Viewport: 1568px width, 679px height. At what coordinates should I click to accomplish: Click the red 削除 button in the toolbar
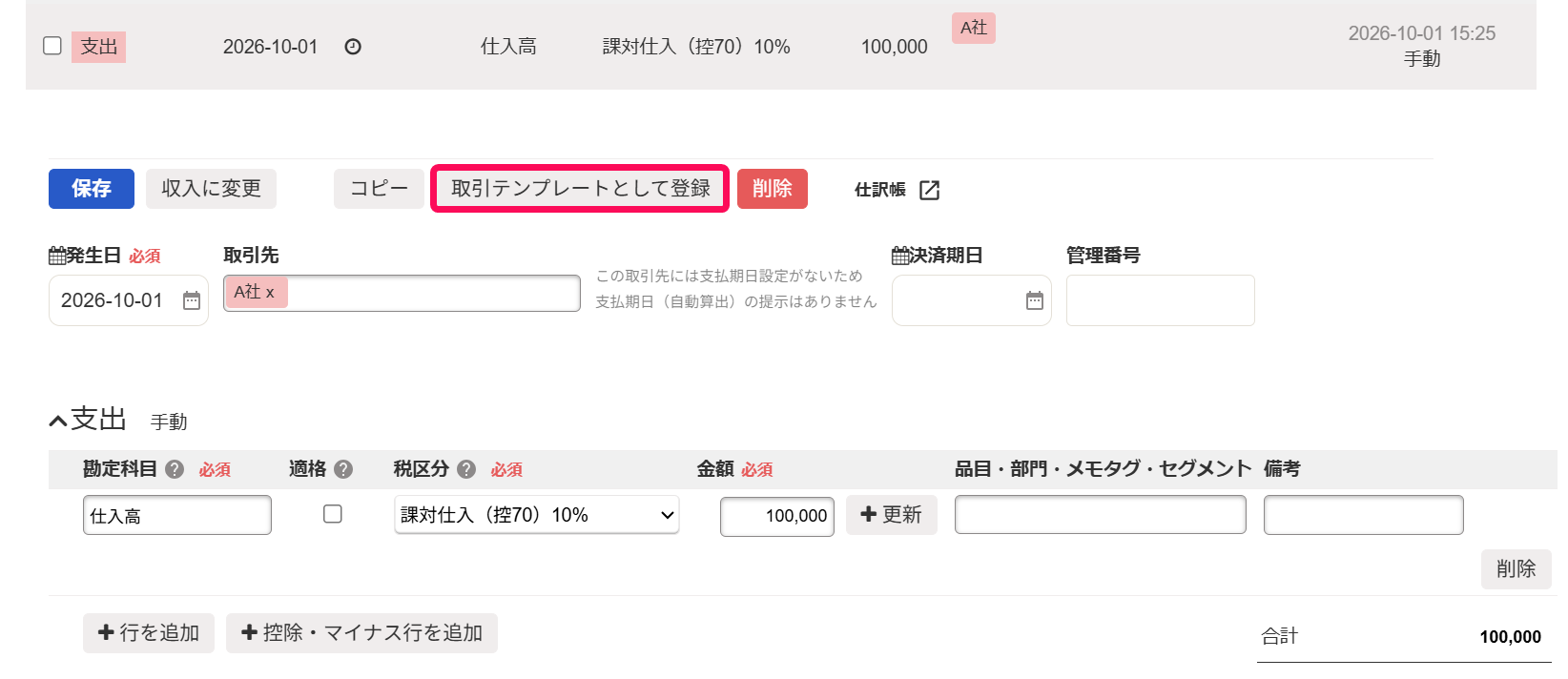pyautogui.click(x=773, y=189)
